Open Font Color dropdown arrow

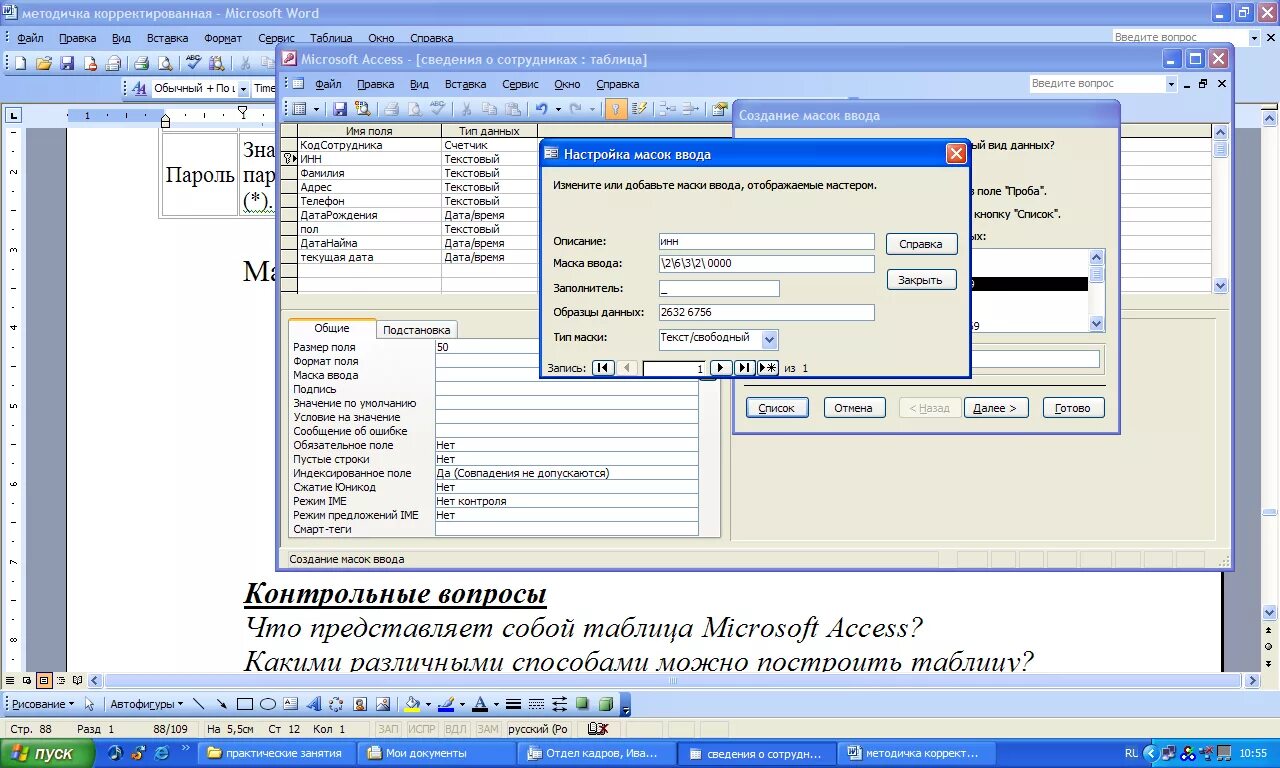[x=496, y=704]
